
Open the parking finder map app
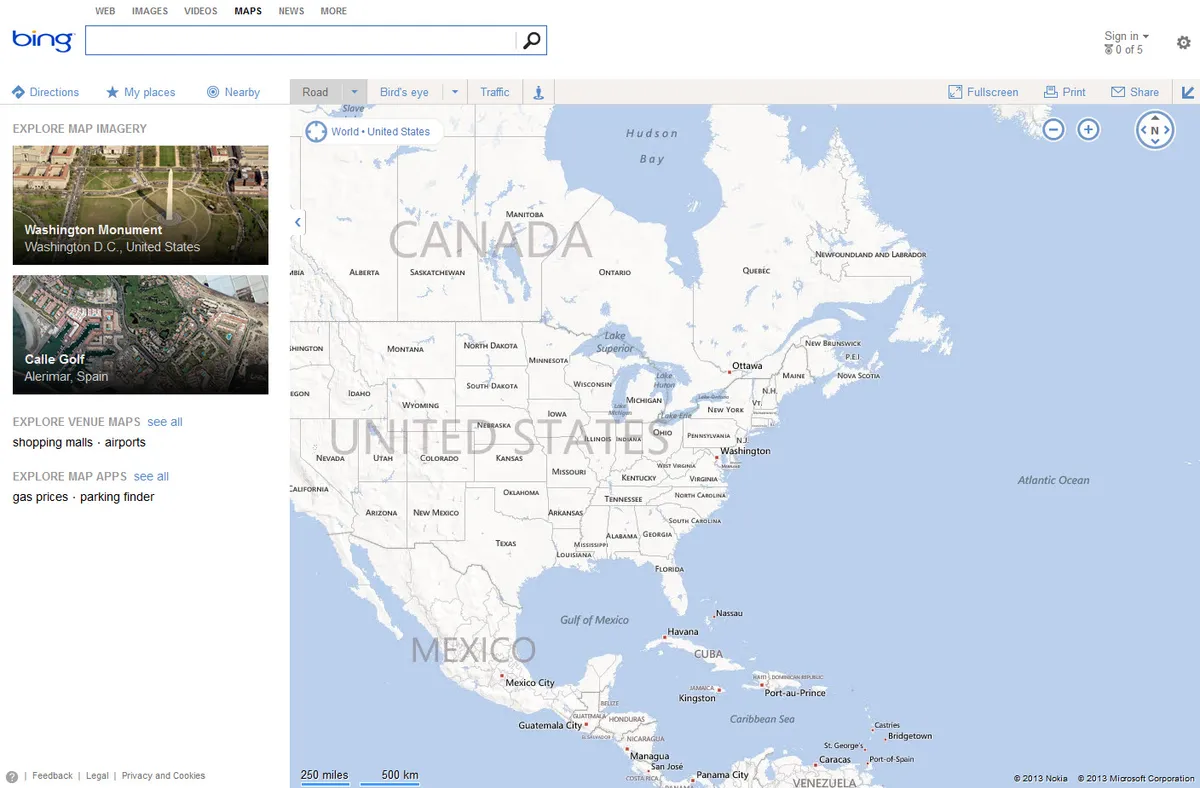pos(116,496)
